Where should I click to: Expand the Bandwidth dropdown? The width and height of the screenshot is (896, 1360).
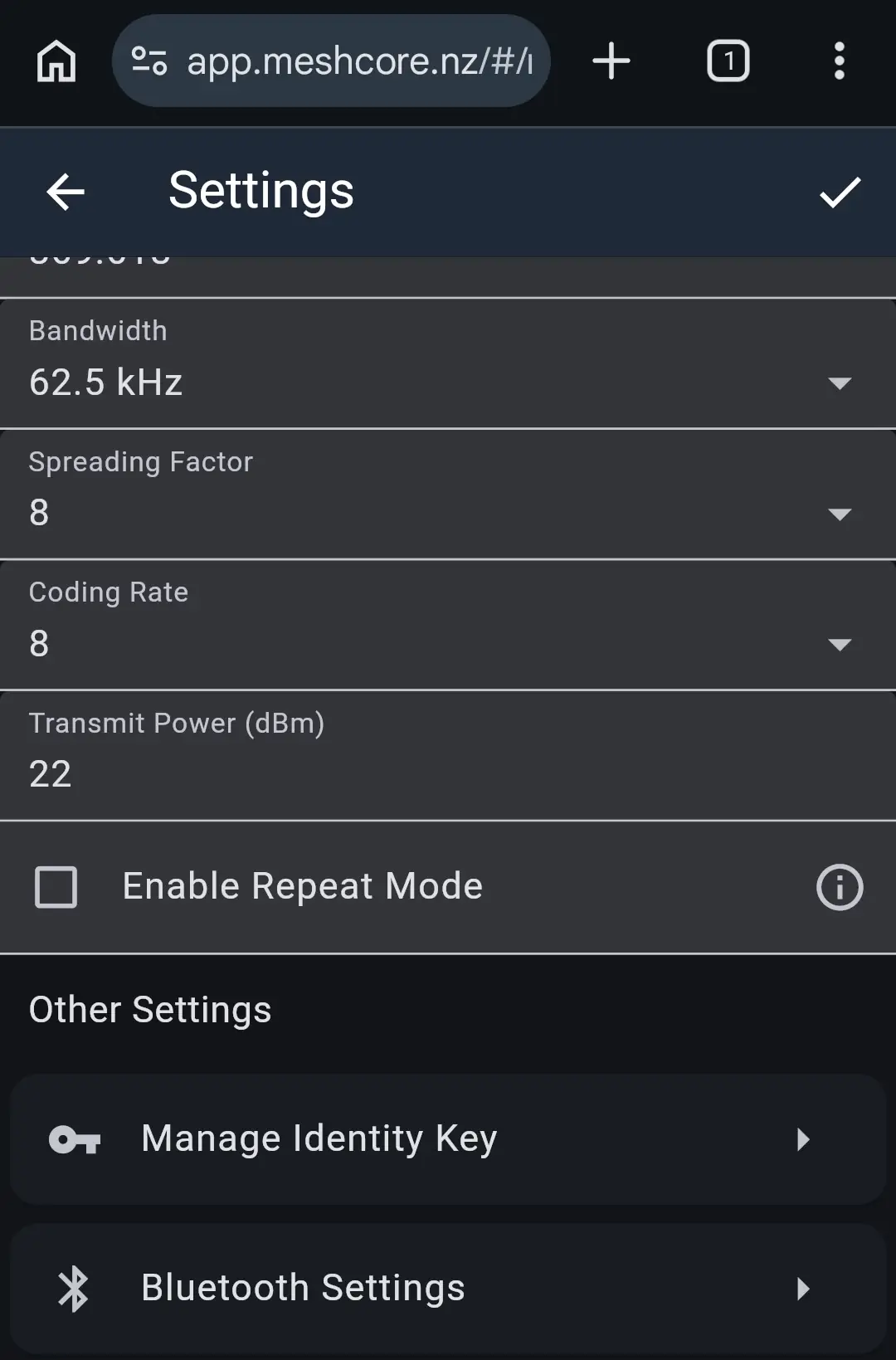pos(840,383)
